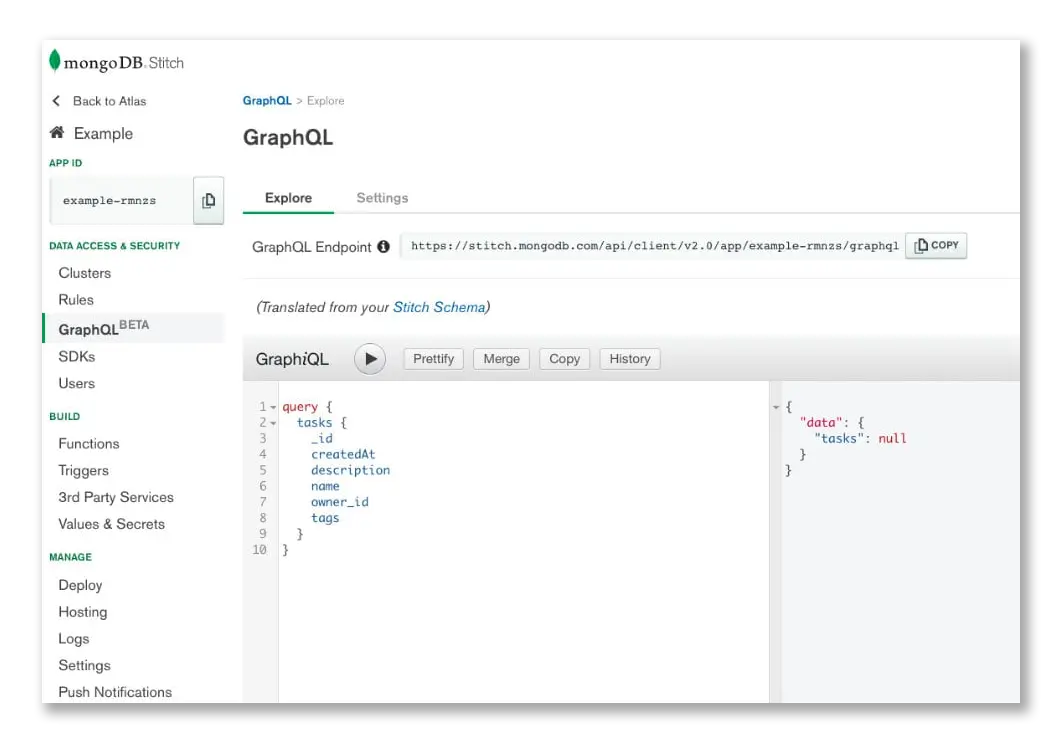
Task: Collapse line 1 query fold arrow
Action: click(273, 407)
